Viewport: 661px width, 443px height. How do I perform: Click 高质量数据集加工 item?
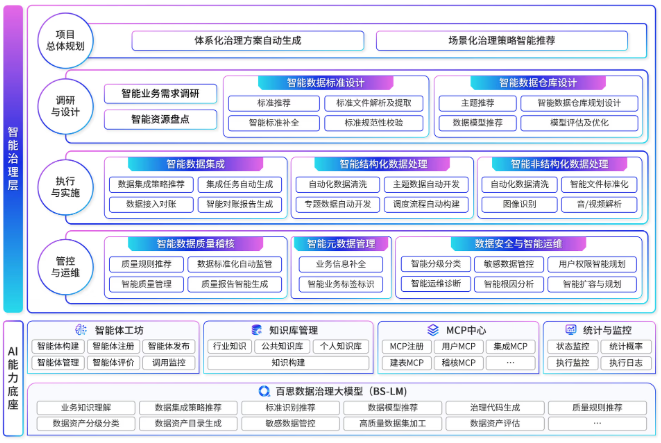point(392,424)
